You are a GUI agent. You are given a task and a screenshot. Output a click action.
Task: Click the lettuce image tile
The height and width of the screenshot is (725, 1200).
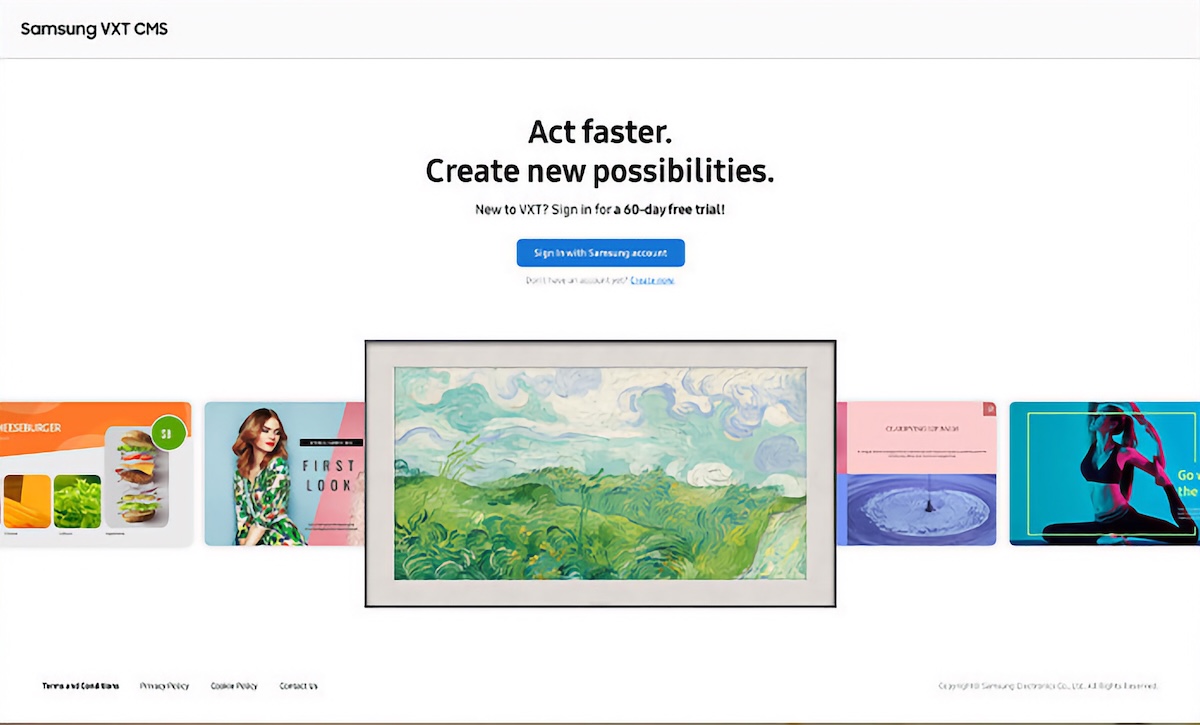pos(77,501)
